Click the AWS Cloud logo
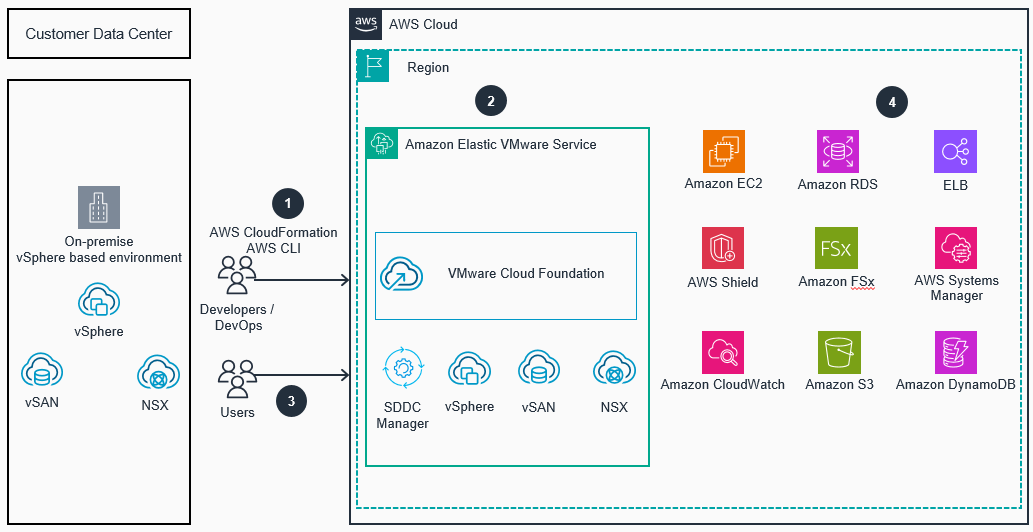 tap(367, 24)
